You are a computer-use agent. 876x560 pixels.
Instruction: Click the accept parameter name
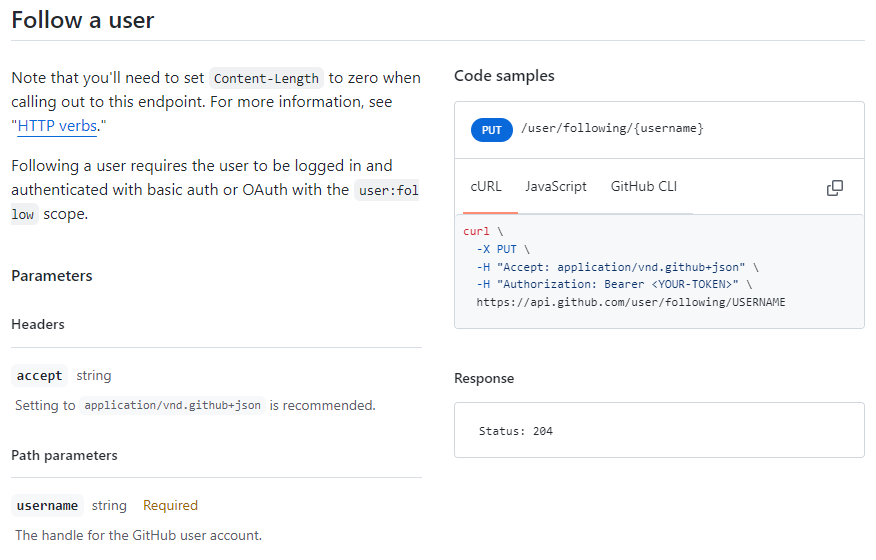coord(39,376)
